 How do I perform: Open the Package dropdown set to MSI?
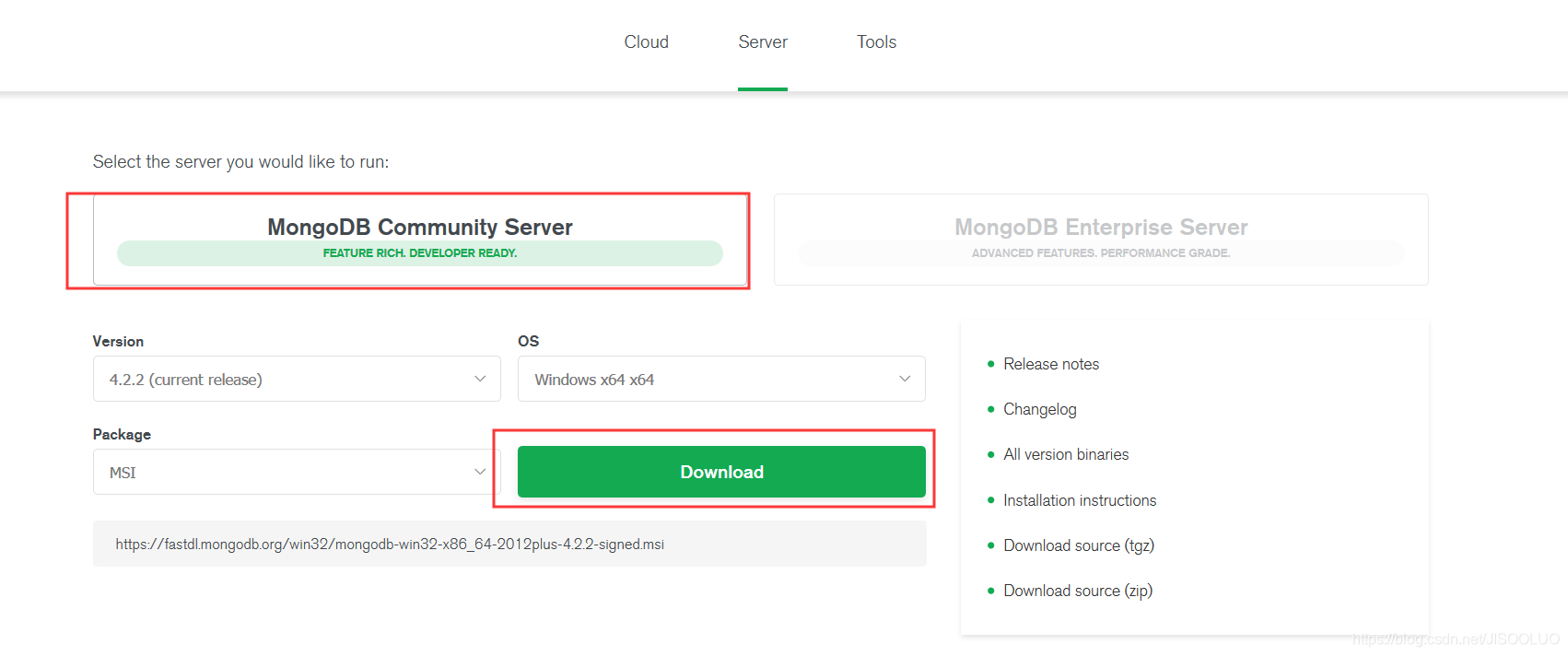(297, 472)
